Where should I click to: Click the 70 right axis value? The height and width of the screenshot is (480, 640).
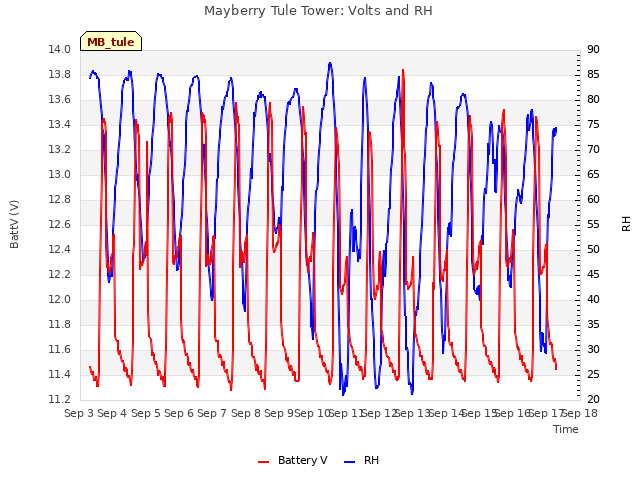click(x=593, y=150)
